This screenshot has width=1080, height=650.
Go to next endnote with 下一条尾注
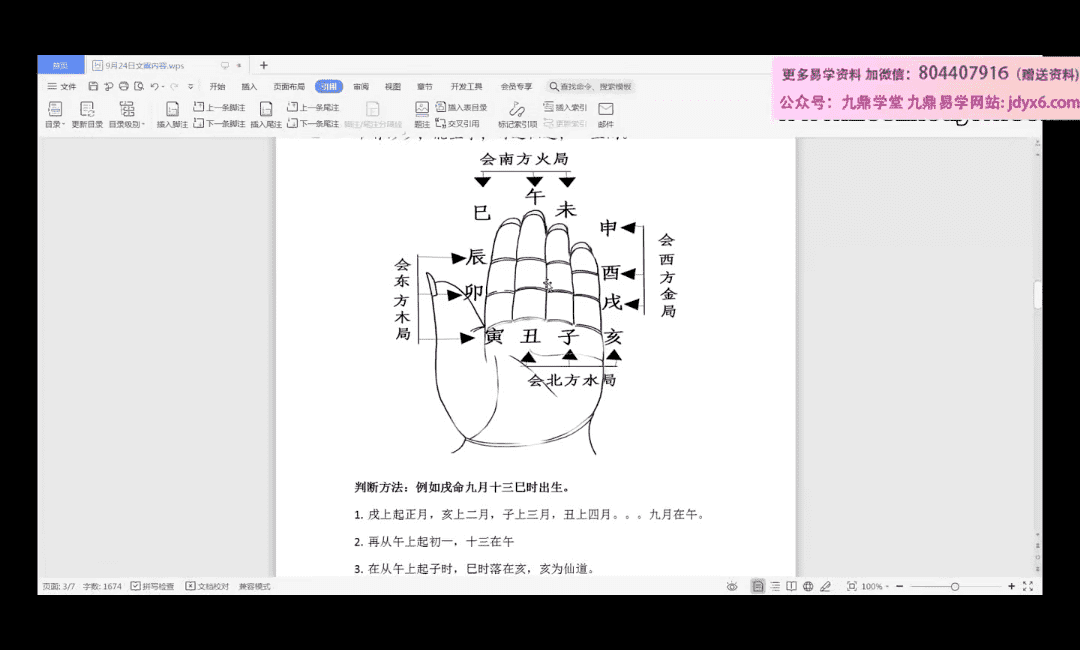315,122
